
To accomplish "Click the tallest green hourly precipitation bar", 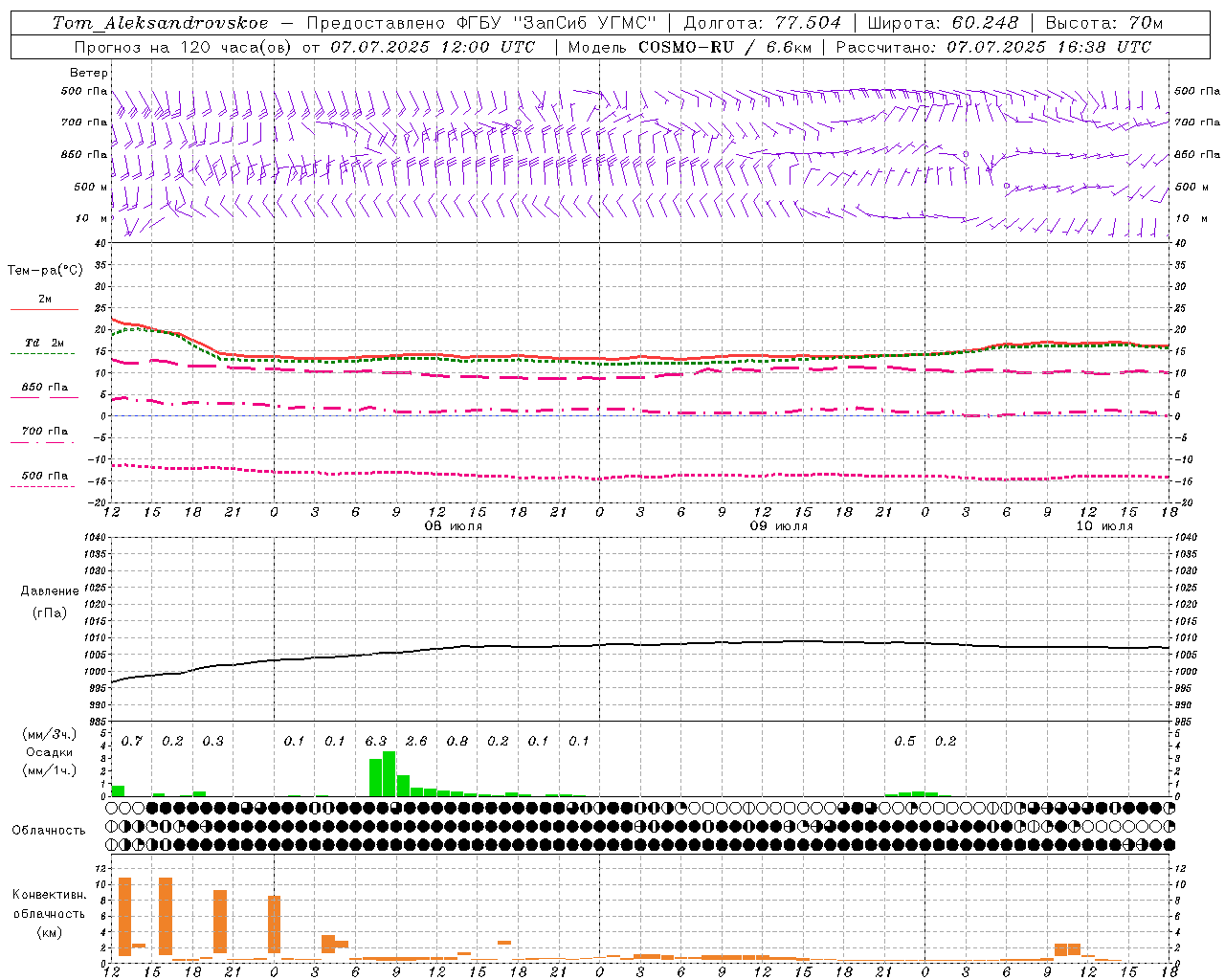I will coord(390,774).
